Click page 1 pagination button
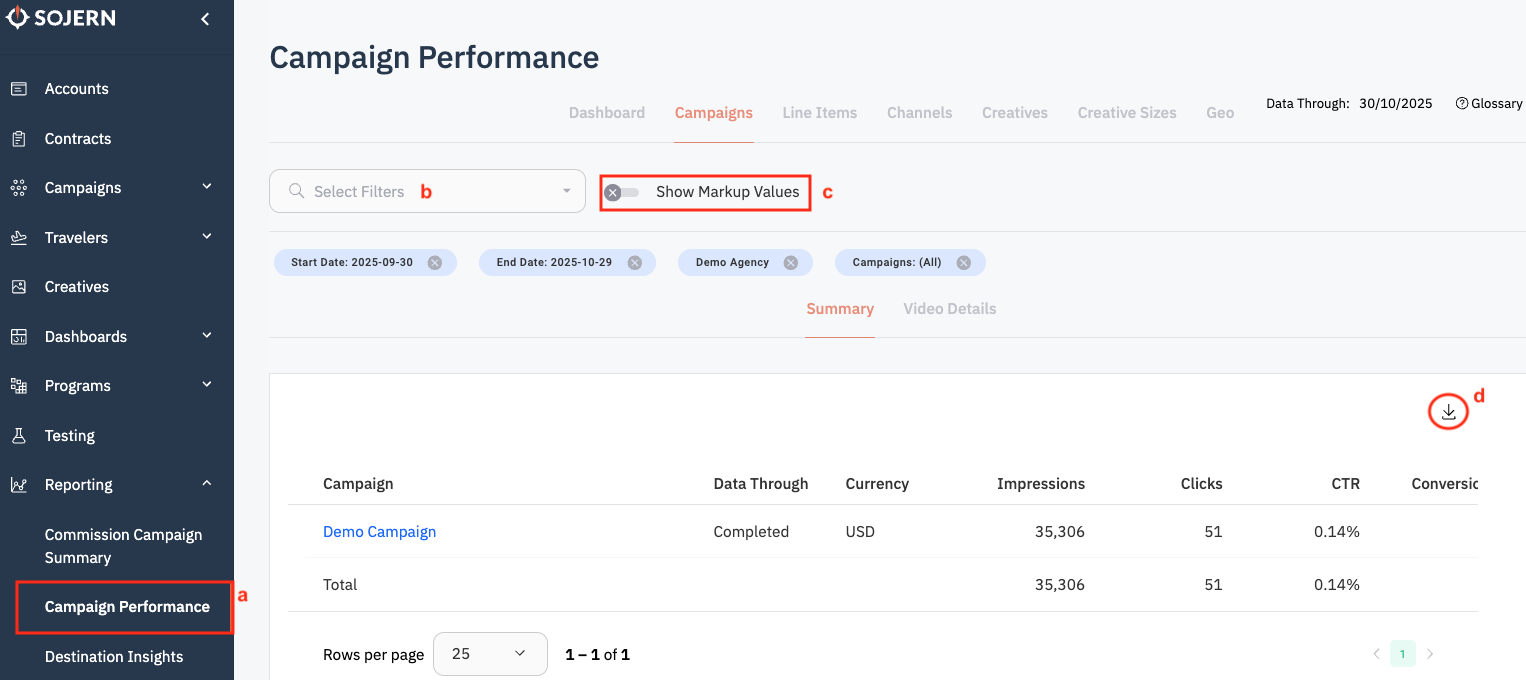 click(1402, 655)
